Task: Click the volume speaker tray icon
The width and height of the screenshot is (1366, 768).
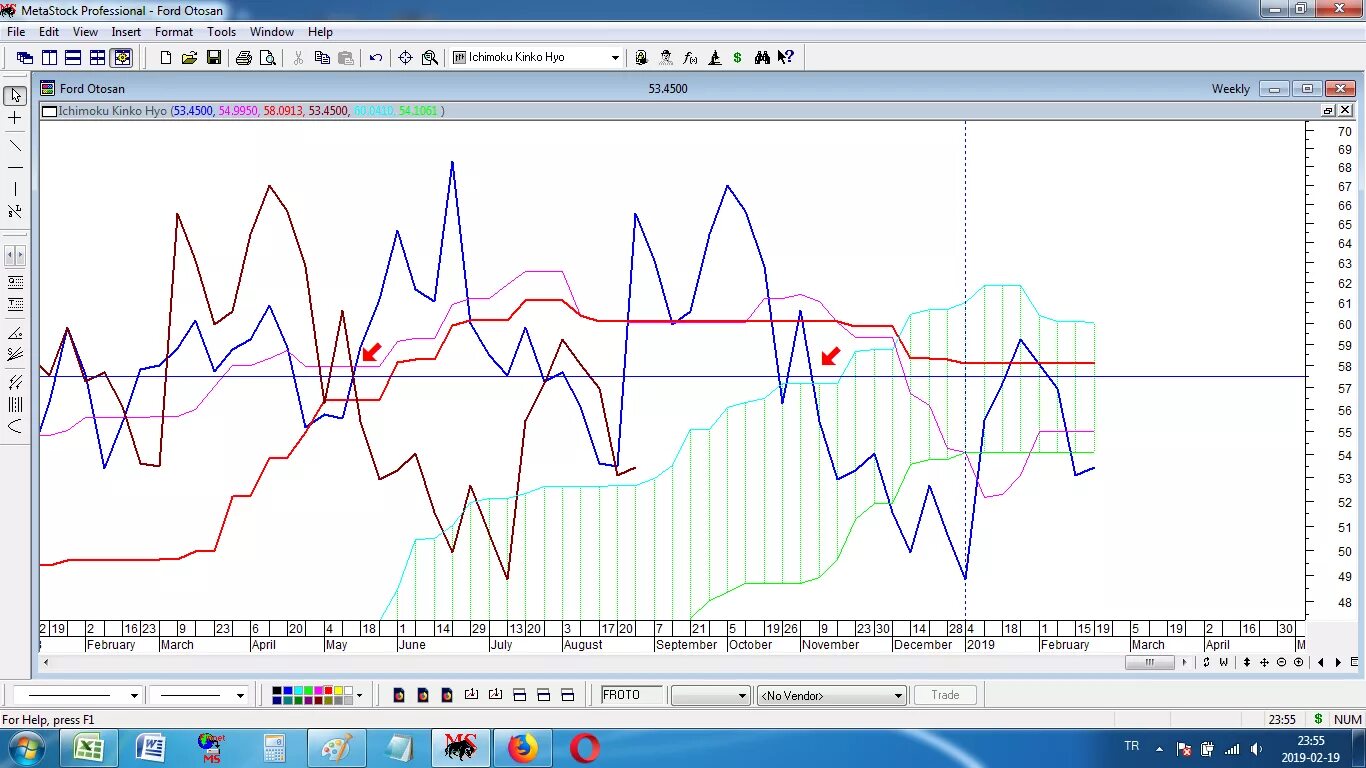Action: (x=1256, y=748)
